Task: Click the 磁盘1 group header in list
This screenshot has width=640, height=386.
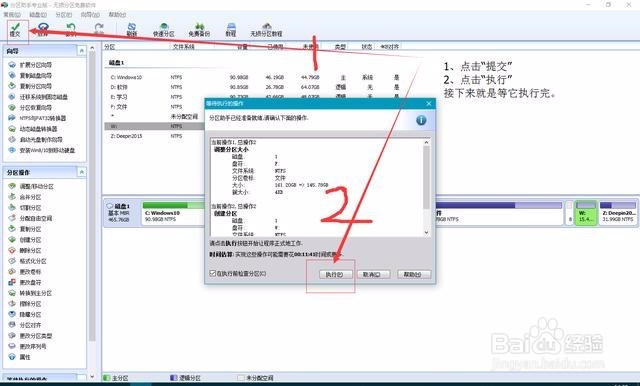Action: pos(116,62)
